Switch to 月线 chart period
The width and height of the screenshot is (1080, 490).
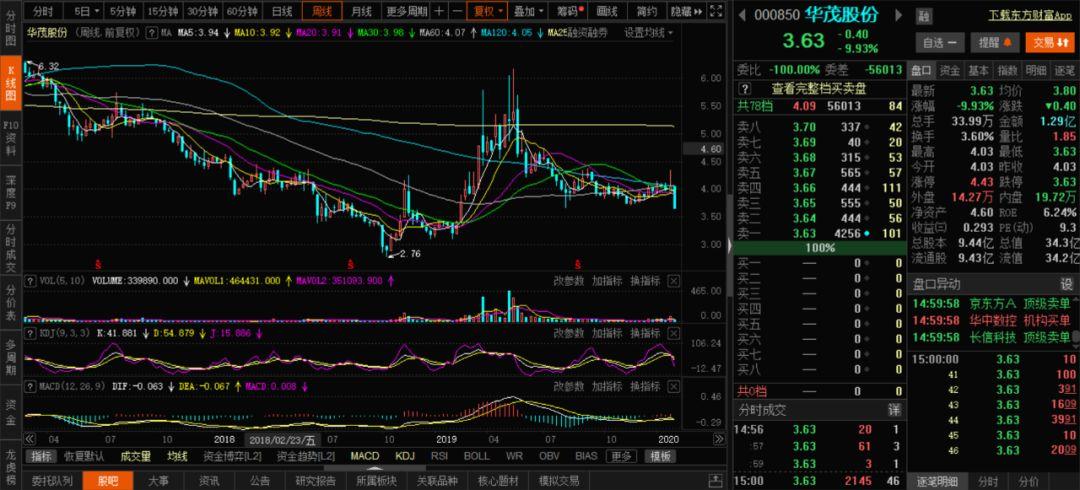tap(361, 11)
